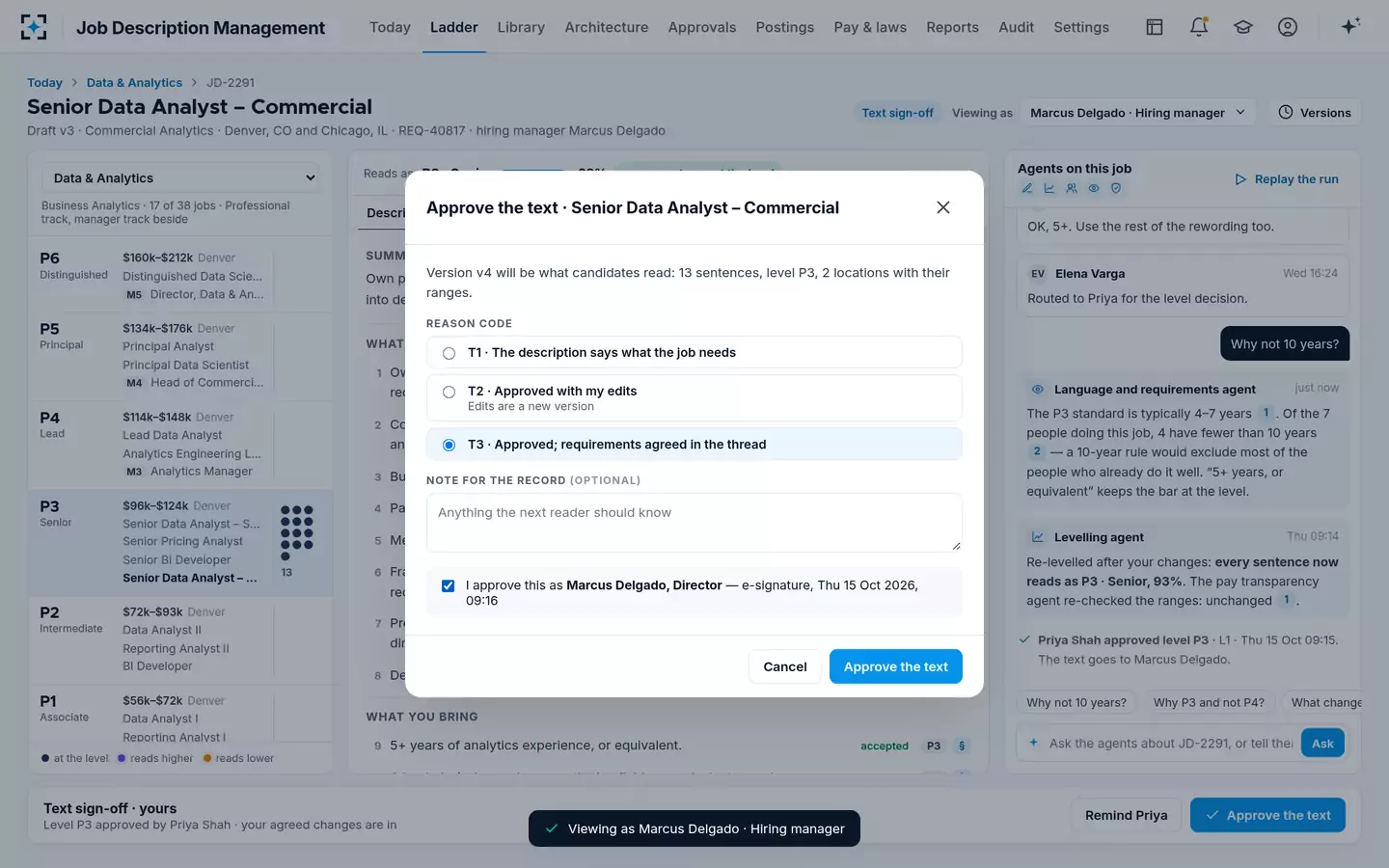Click the note for the record text area

[x=694, y=523]
